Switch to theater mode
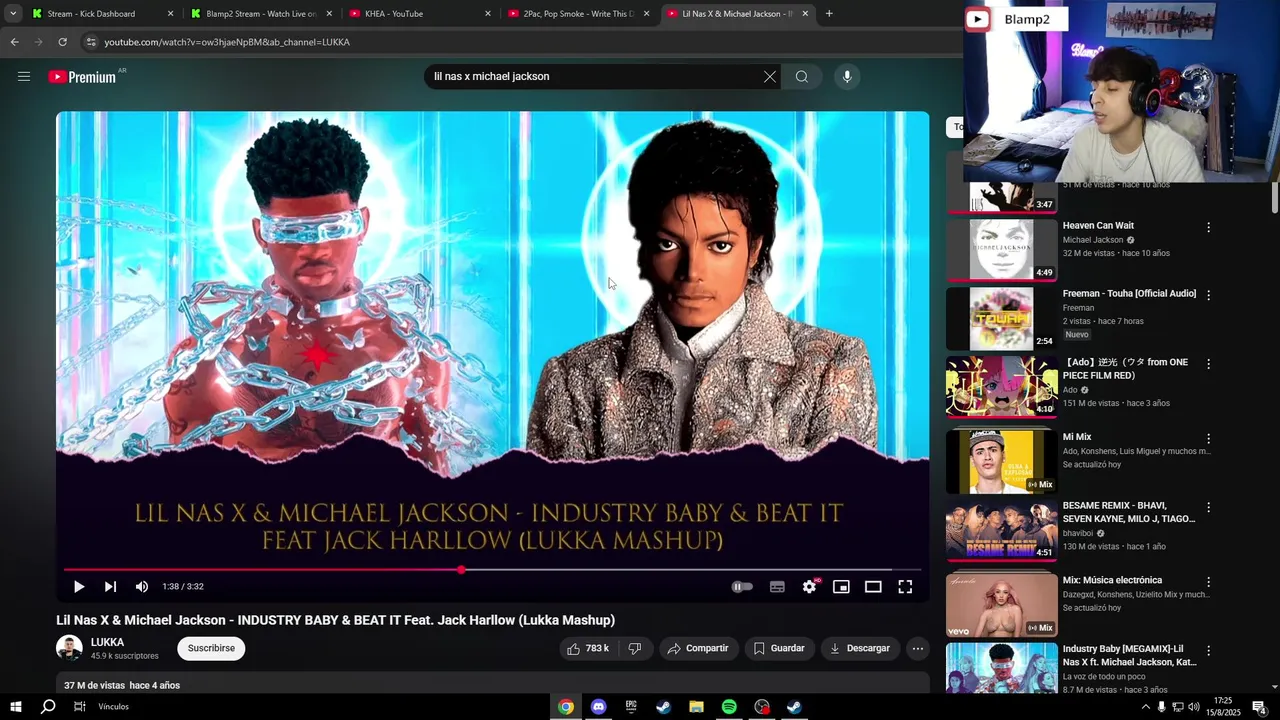This screenshot has width=1280, height=720. 873,587
